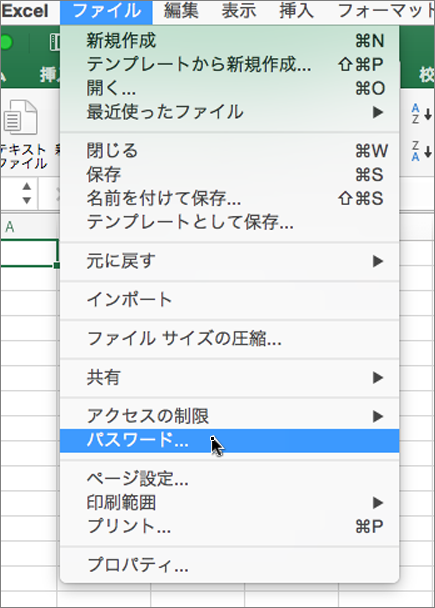
Task: Select column A header
Action: tap(29, 227)
